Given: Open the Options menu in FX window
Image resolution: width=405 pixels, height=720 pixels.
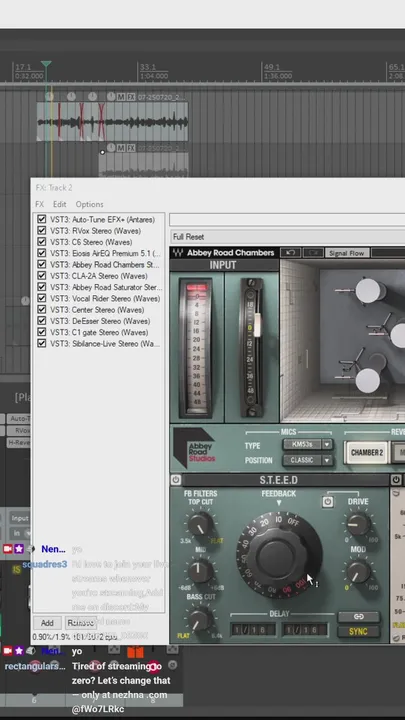Looking at the screenshot, I should [x=90, y=204].
